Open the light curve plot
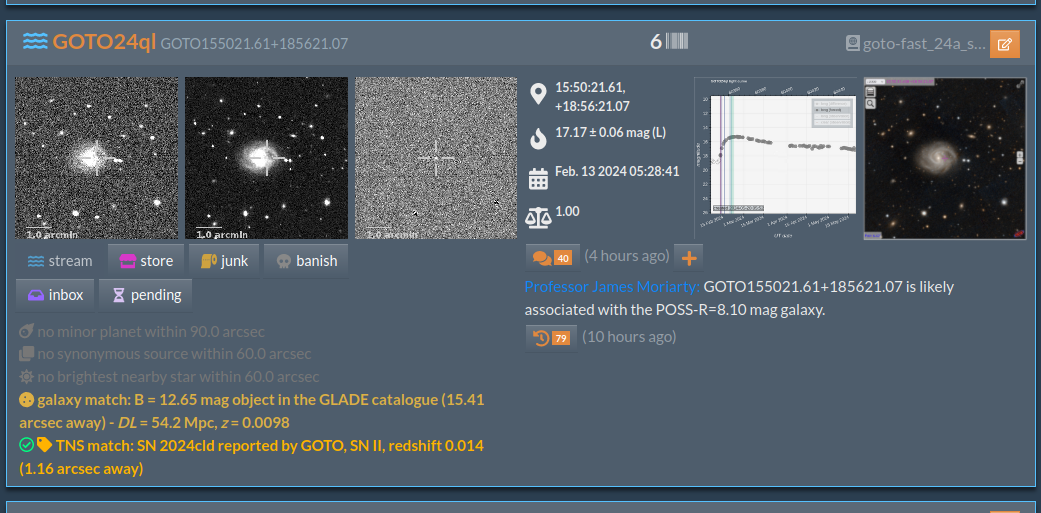Image resolution: width=1041 pixels, height=513 pixels. pos(775,158)
